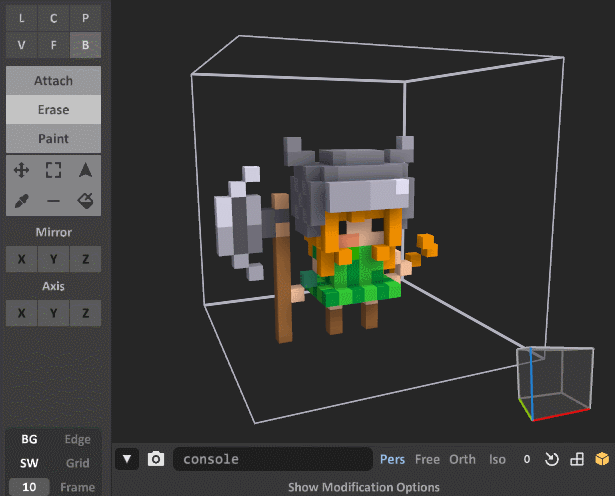Click the frame size field showing 10
Viewport: 615px width, 496px height.
point(29,487)
